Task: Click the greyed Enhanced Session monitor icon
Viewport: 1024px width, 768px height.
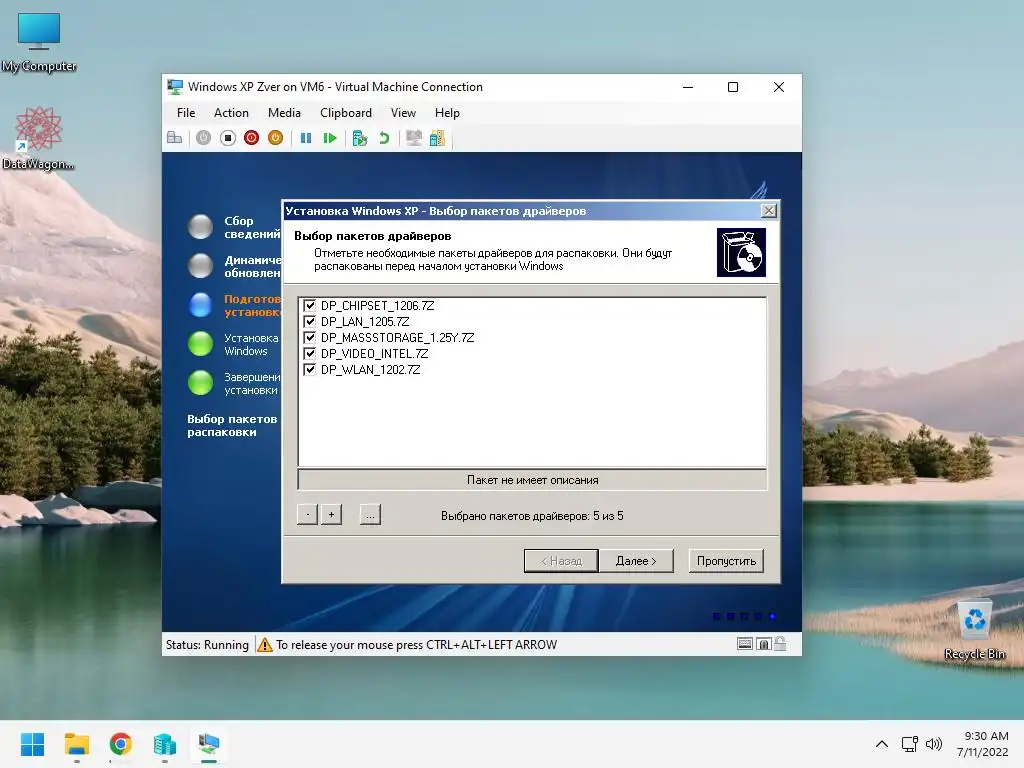Action: (x=414, y=138)
